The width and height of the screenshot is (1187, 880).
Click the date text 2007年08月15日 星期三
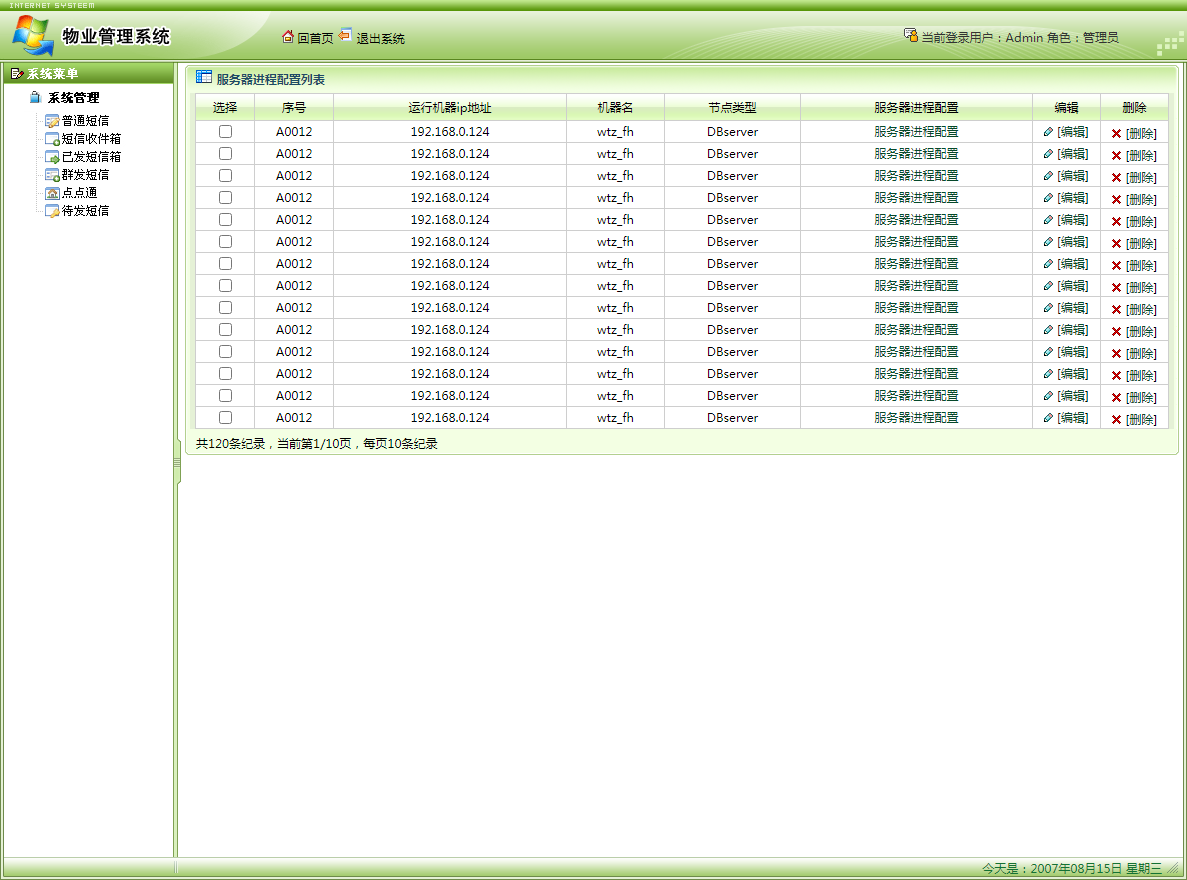[1095, 869]
